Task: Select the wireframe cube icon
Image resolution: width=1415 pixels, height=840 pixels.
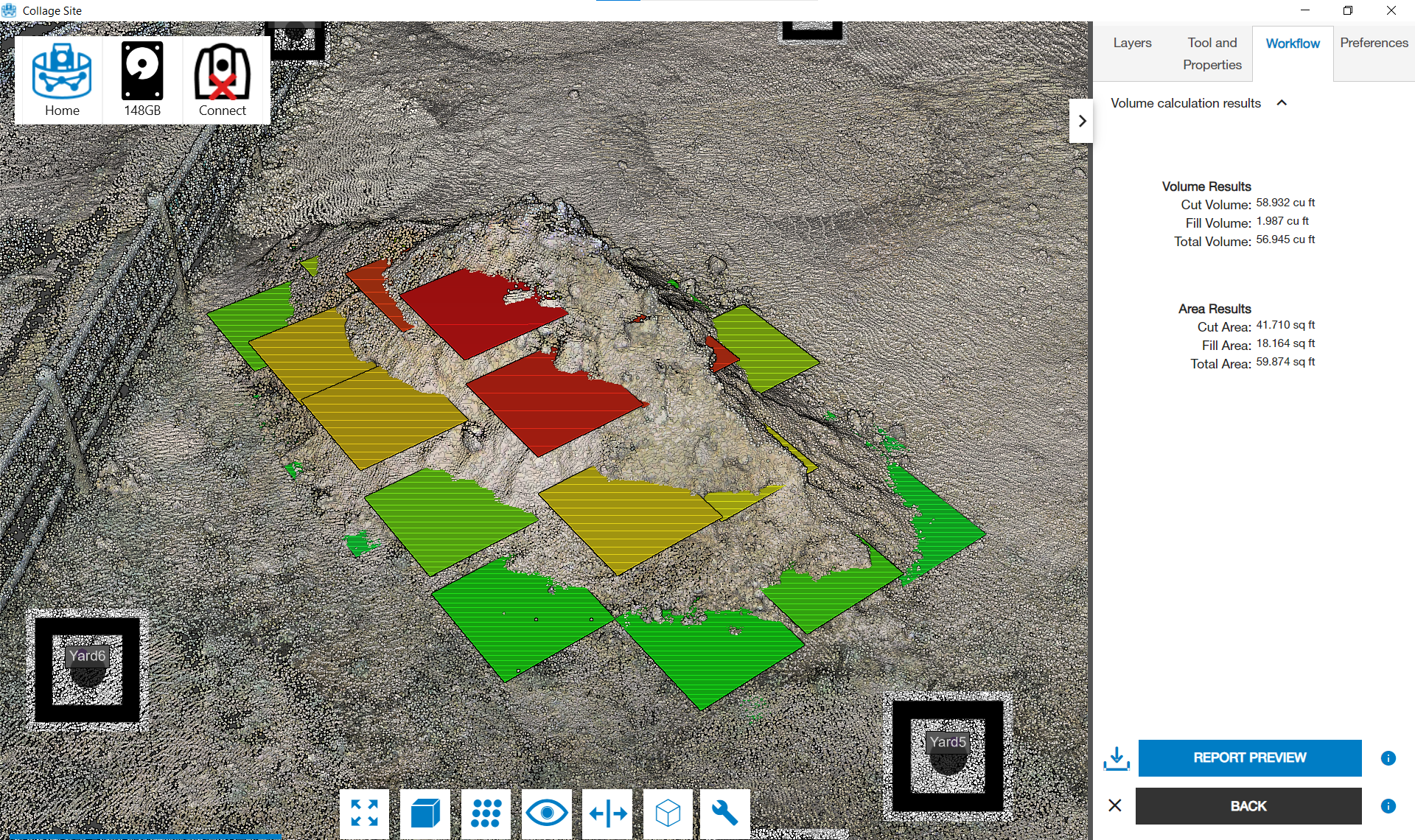Action: [668, 813]
